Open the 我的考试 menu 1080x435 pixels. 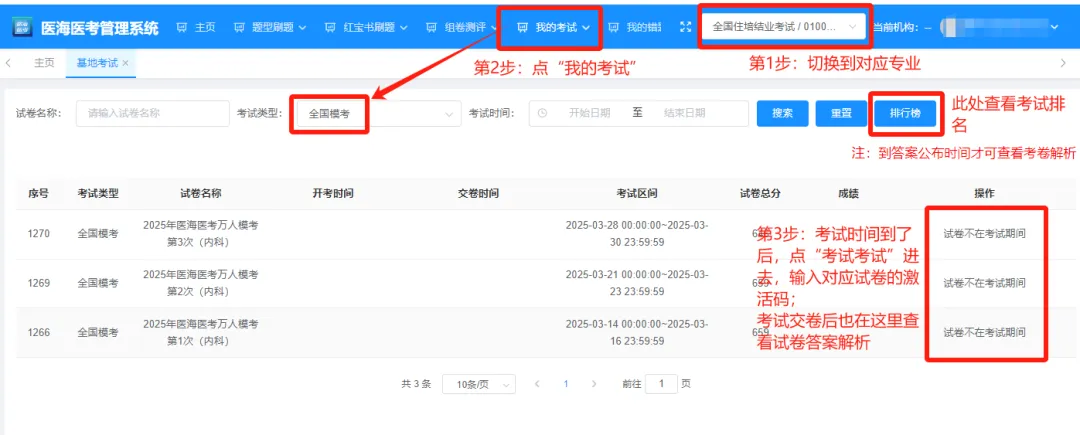point(553,28)
